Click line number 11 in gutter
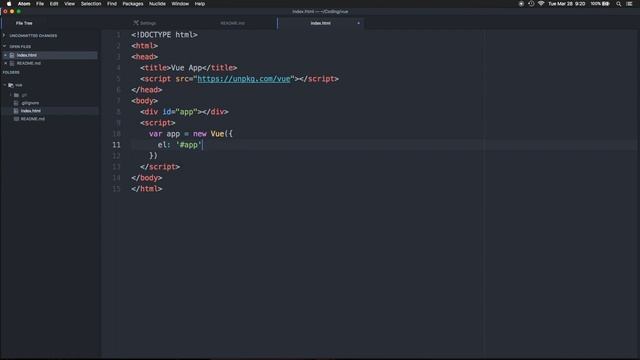This screenshot has width=640, height=360. click(116, 145)
